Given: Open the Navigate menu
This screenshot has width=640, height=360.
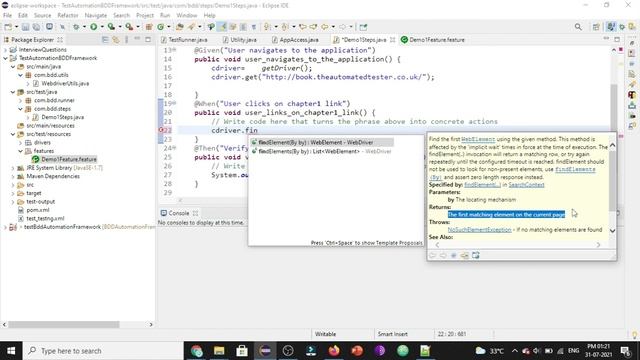Looking at the screenshot, I should click(96, 16).
